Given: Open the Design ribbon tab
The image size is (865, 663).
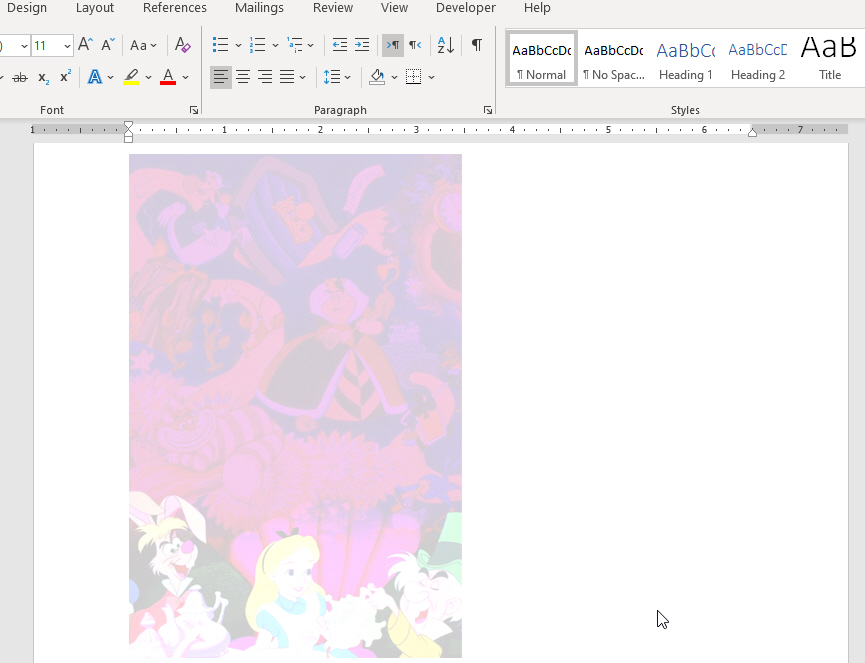Looking at the screenshot, I should (x=27, y=8).
